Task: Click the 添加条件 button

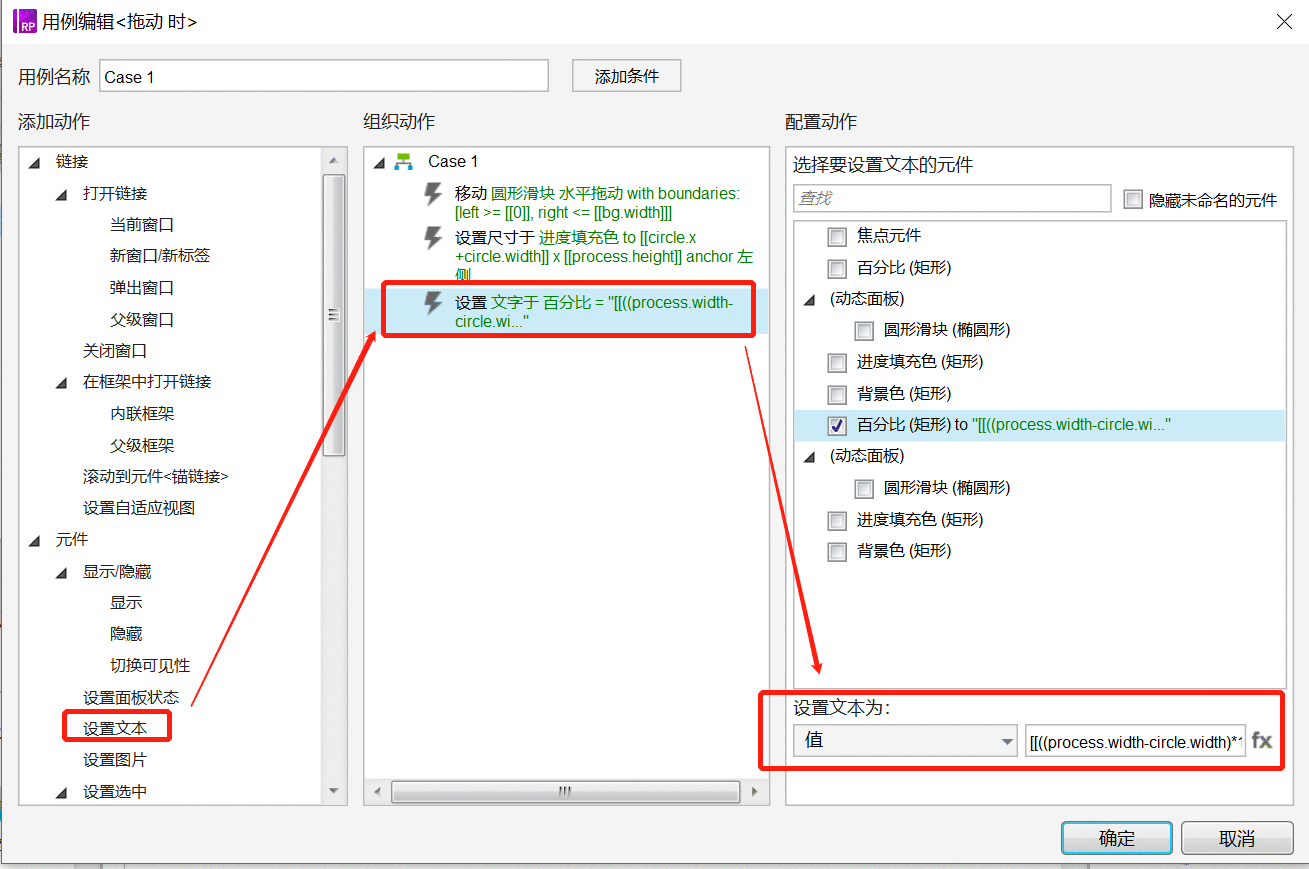Action: tap(627, 76)
